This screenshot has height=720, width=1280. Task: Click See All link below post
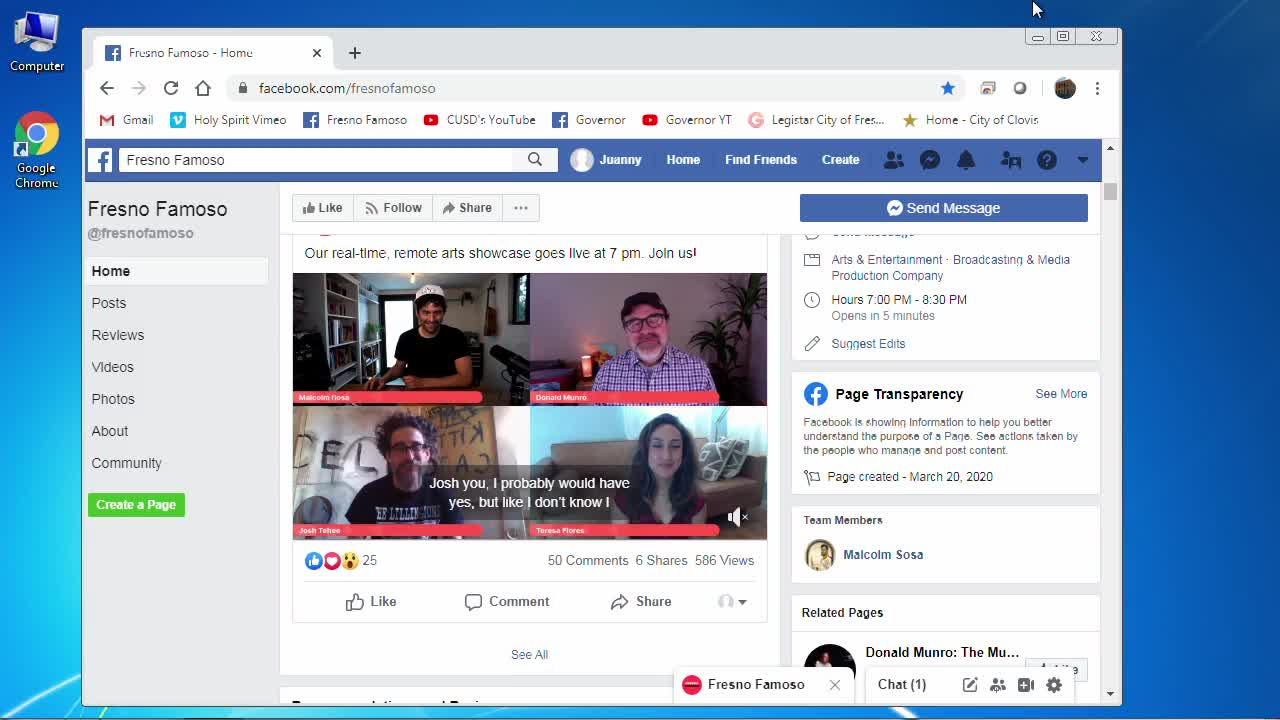tap(529, 655)
